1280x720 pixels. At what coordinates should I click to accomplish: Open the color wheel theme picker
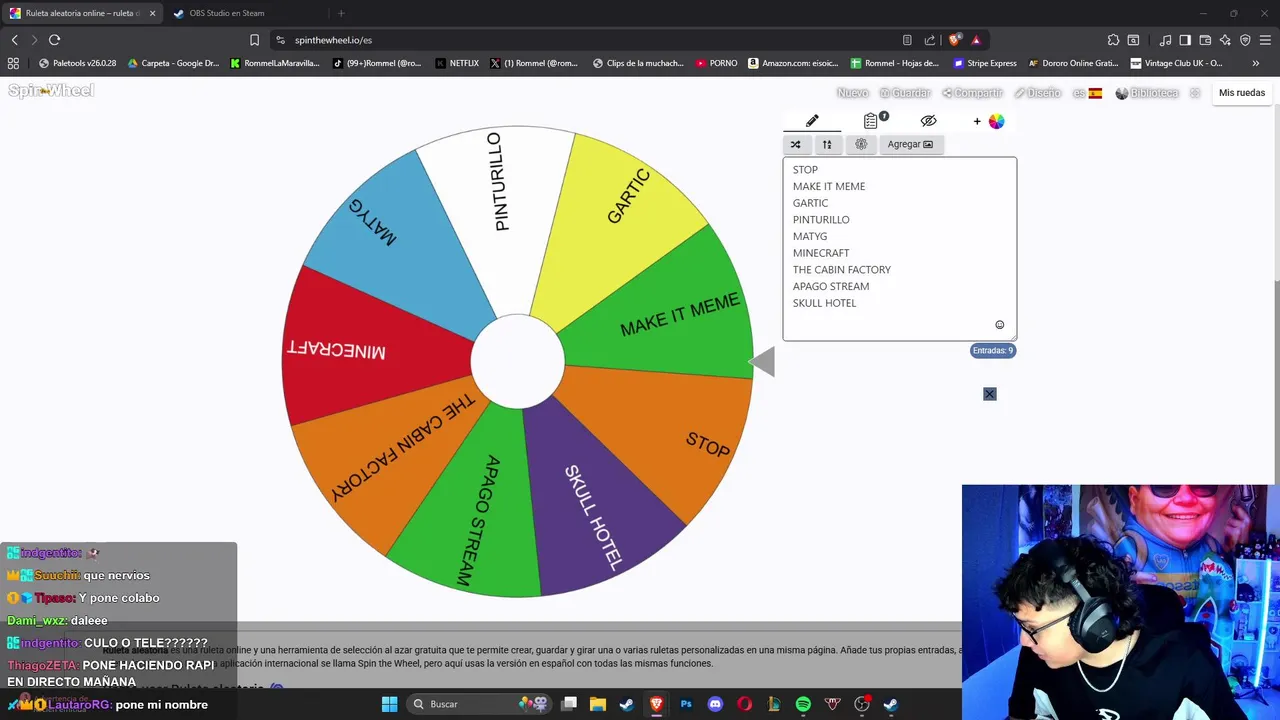996,121
